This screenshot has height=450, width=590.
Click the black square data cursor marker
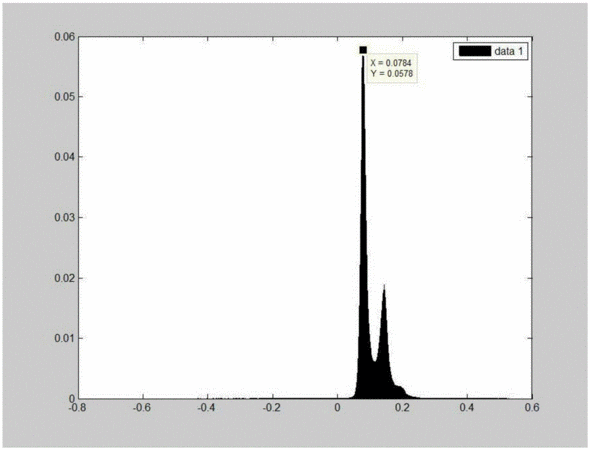(363, 50)
